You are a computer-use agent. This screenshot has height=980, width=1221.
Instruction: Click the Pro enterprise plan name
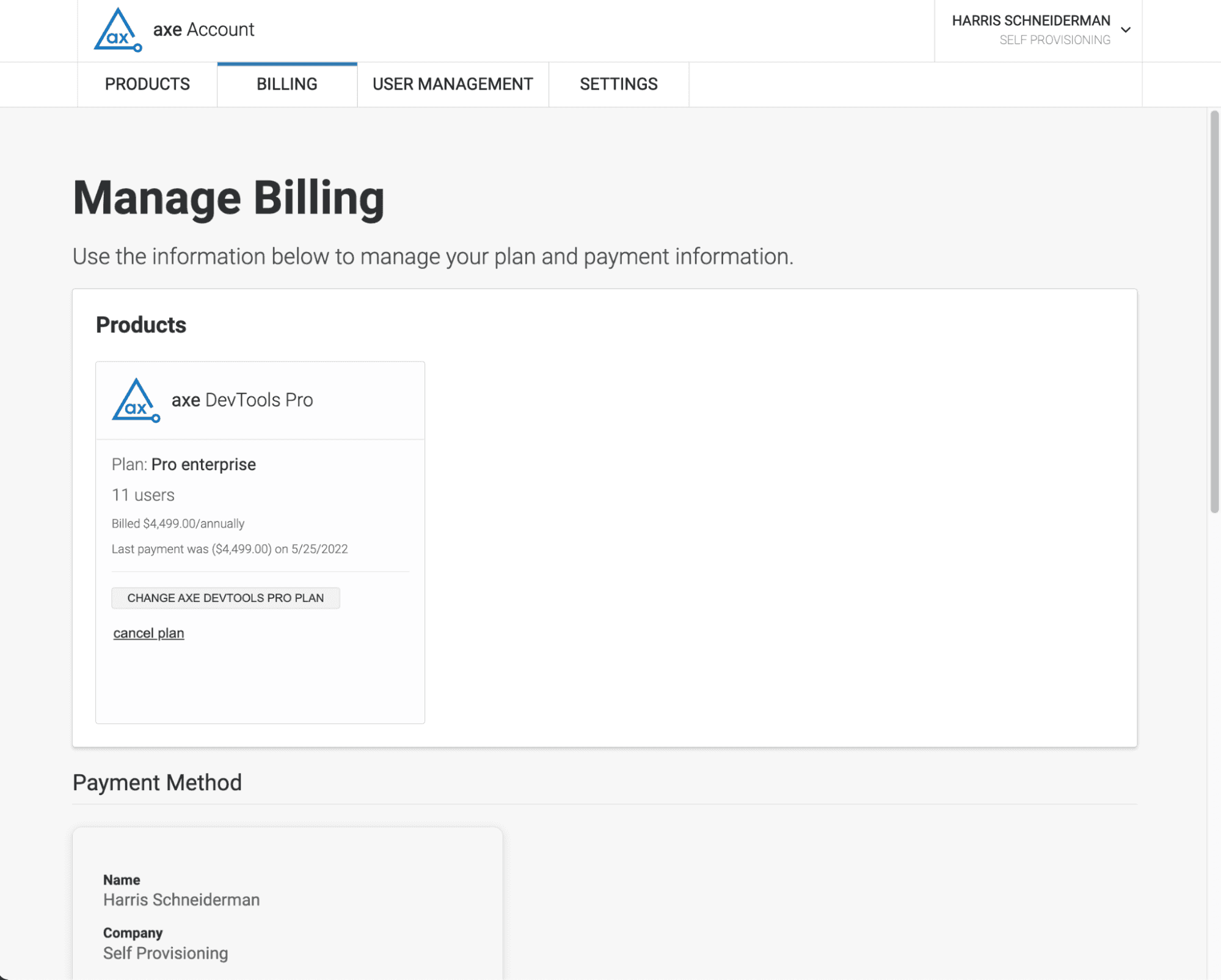[203, 465]
